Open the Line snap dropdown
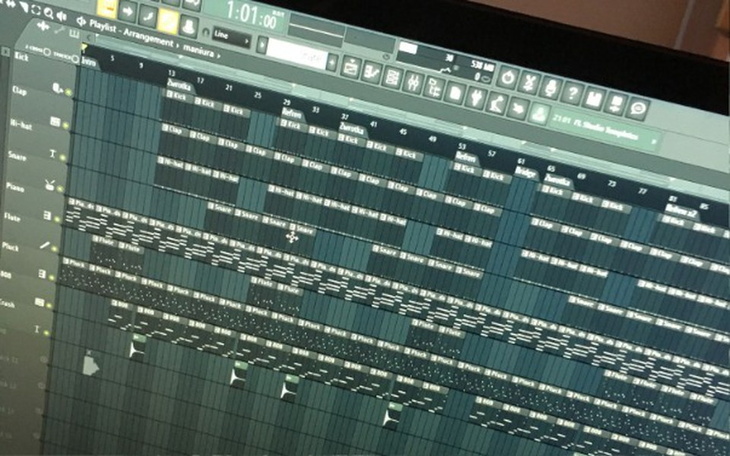Image resolution: width=730 pixels, height=456 pixels. click(x=232, y=37)
